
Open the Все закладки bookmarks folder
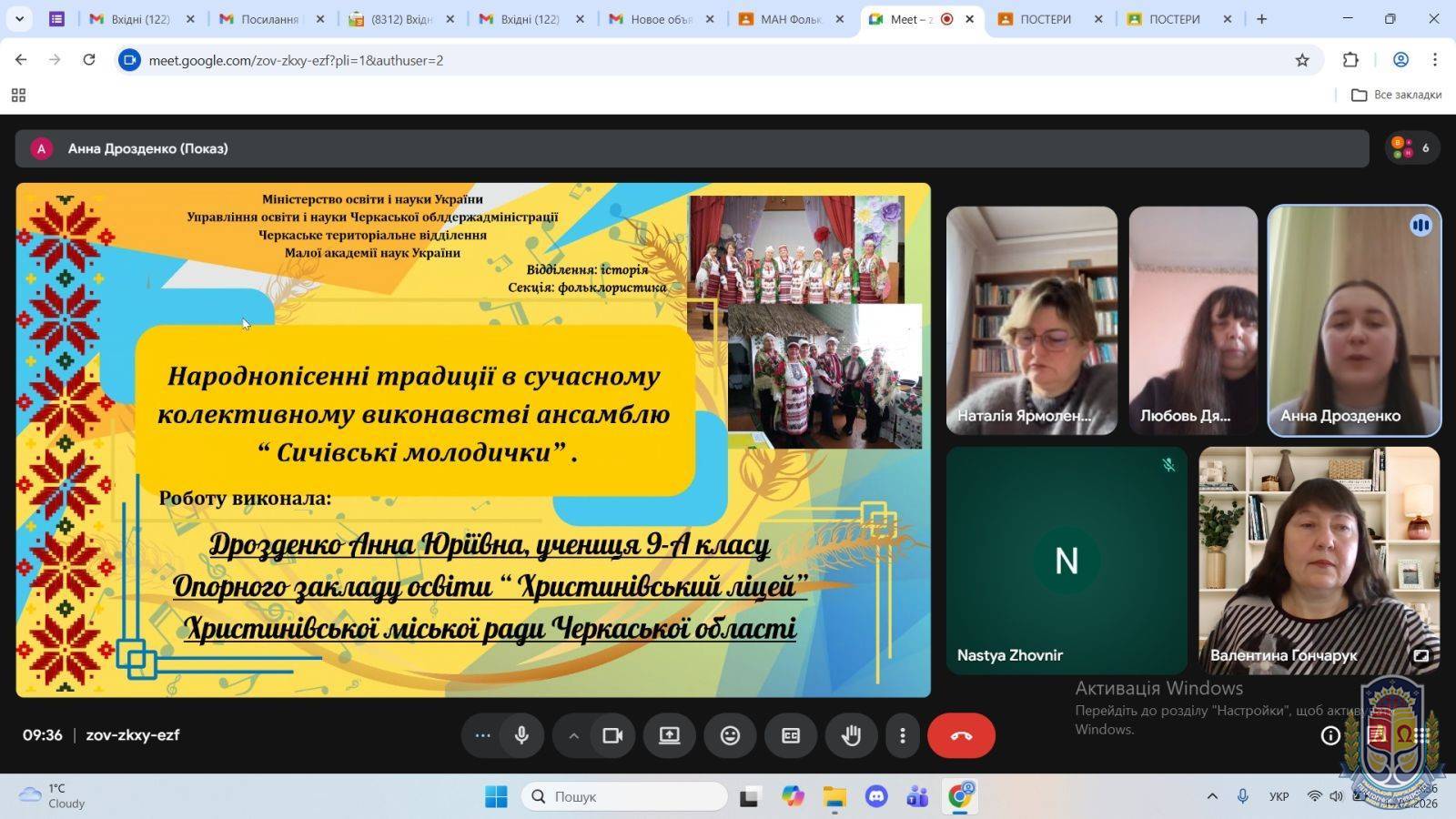coord(1397,95)
